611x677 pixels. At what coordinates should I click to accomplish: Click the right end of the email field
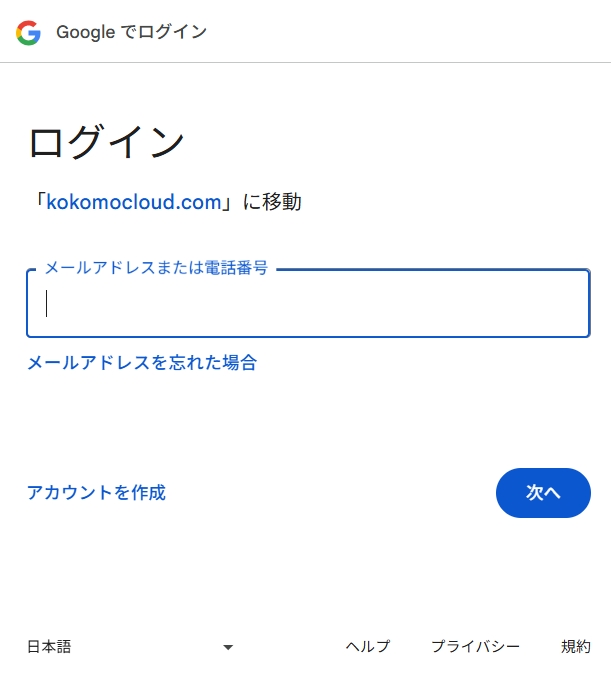coord(570,304)
